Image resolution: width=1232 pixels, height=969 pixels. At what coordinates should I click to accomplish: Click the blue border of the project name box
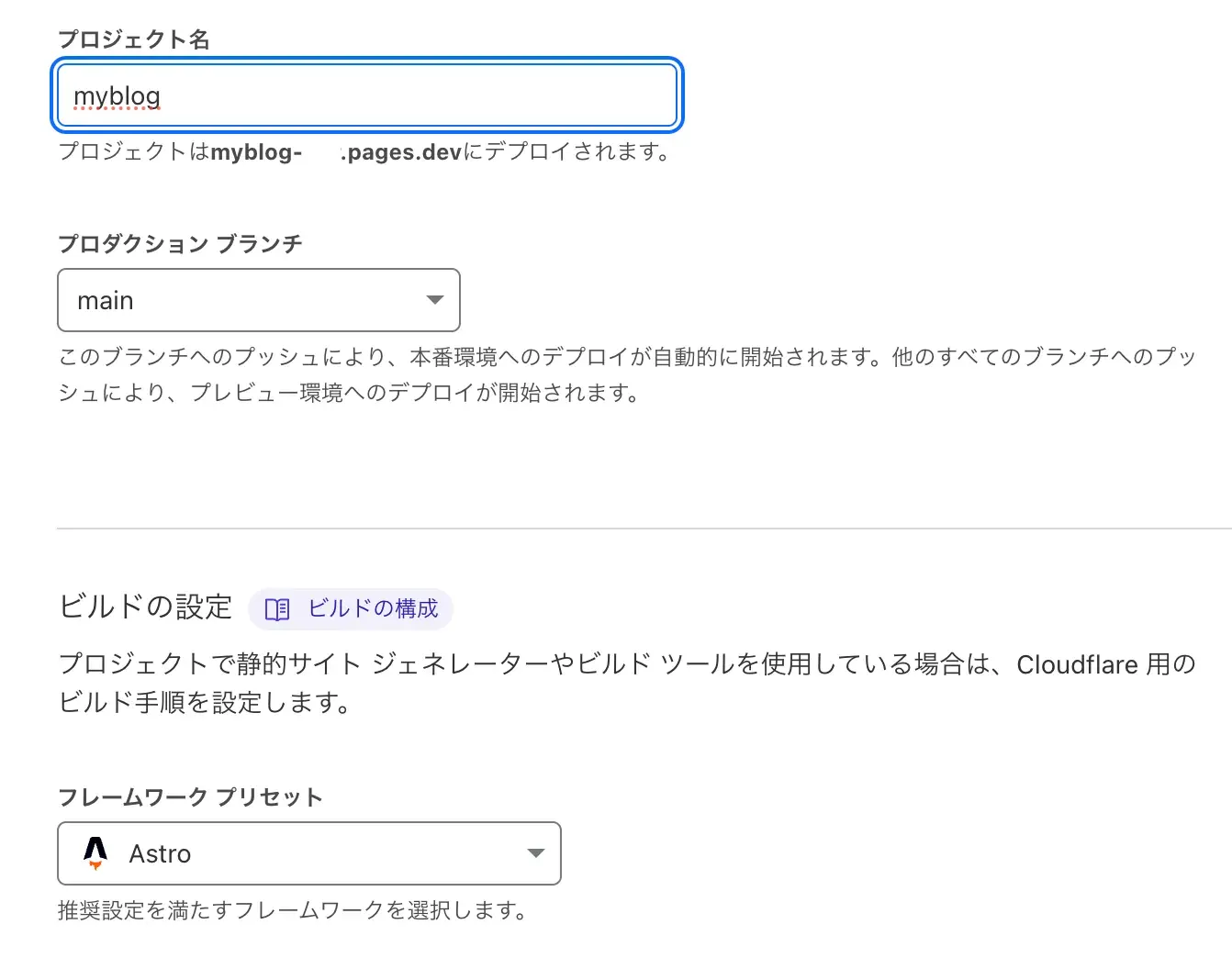coord(367,61)
